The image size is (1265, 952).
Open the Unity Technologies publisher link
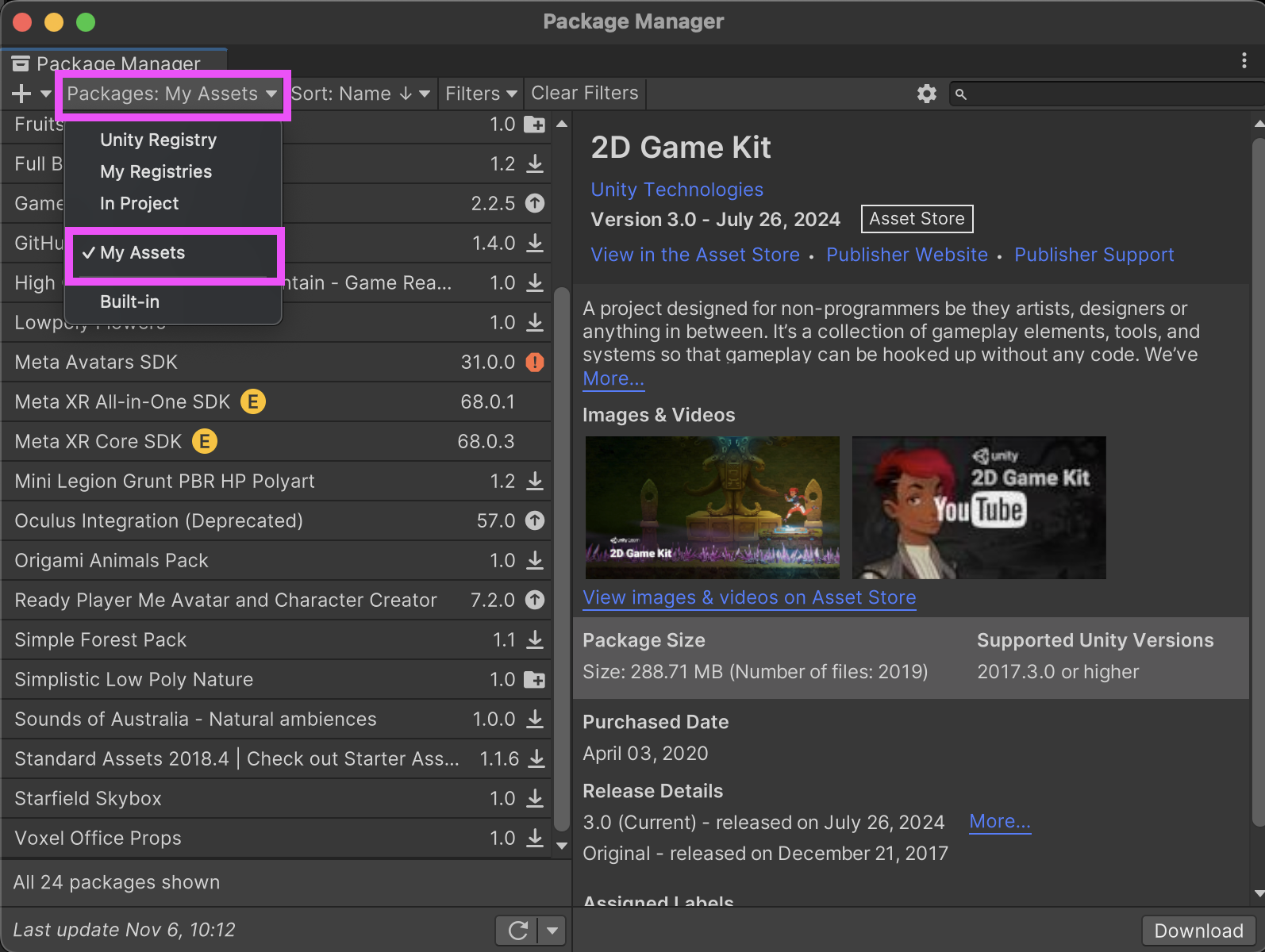(x=677, y=190)
